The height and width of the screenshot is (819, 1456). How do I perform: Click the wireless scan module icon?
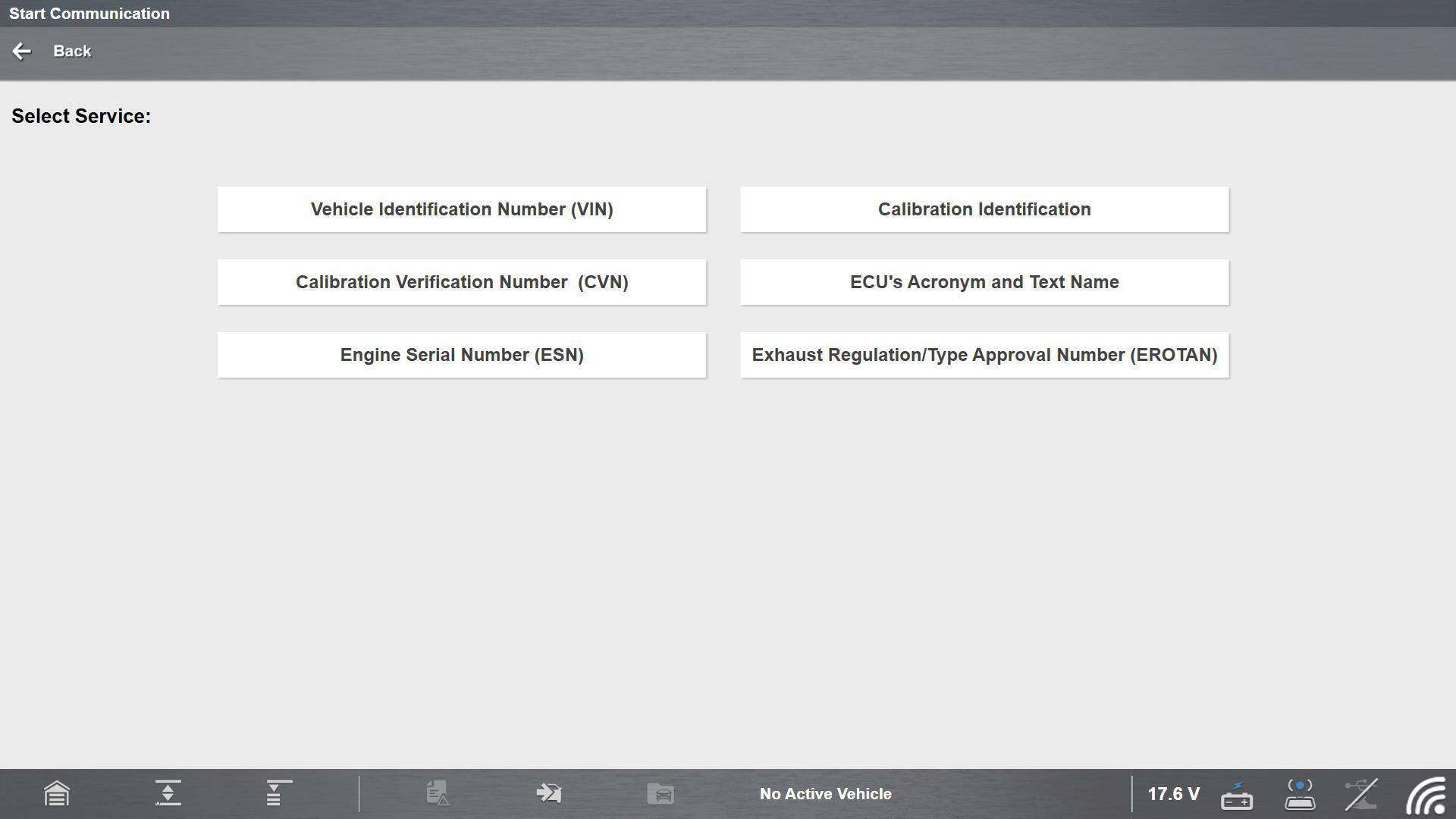pos(1300,794)
